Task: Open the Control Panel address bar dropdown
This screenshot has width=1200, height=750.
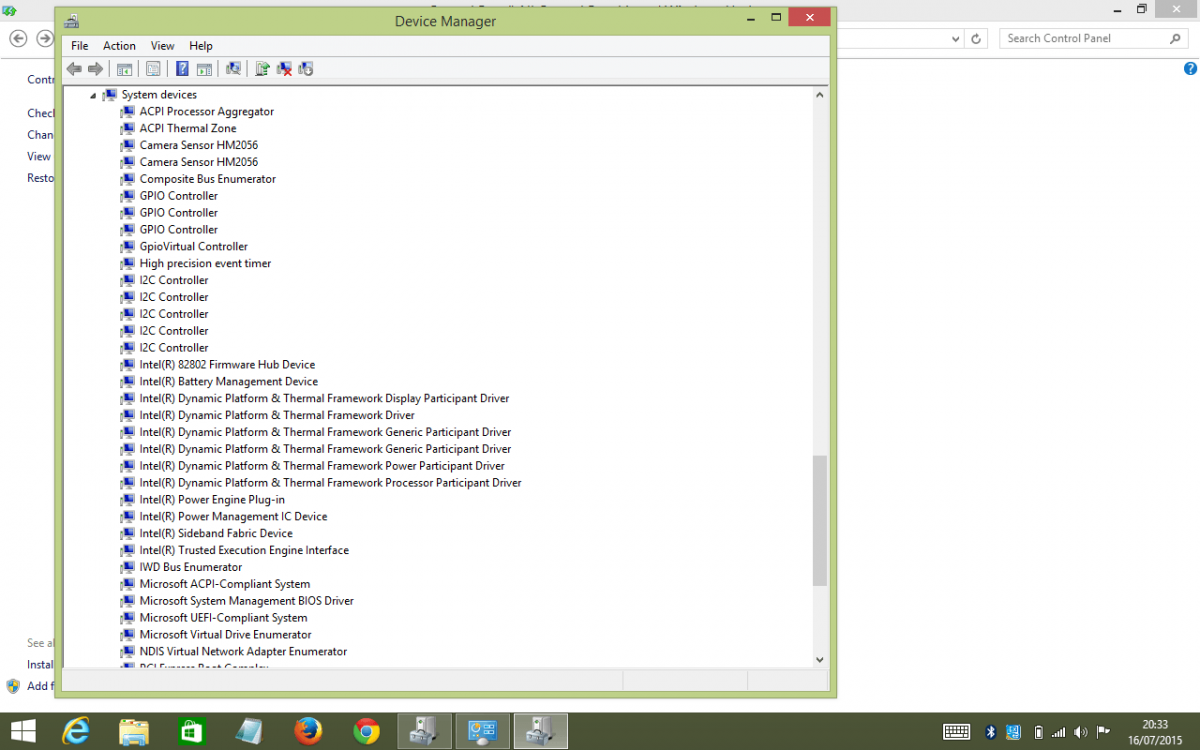Action: tap(956, 39)
